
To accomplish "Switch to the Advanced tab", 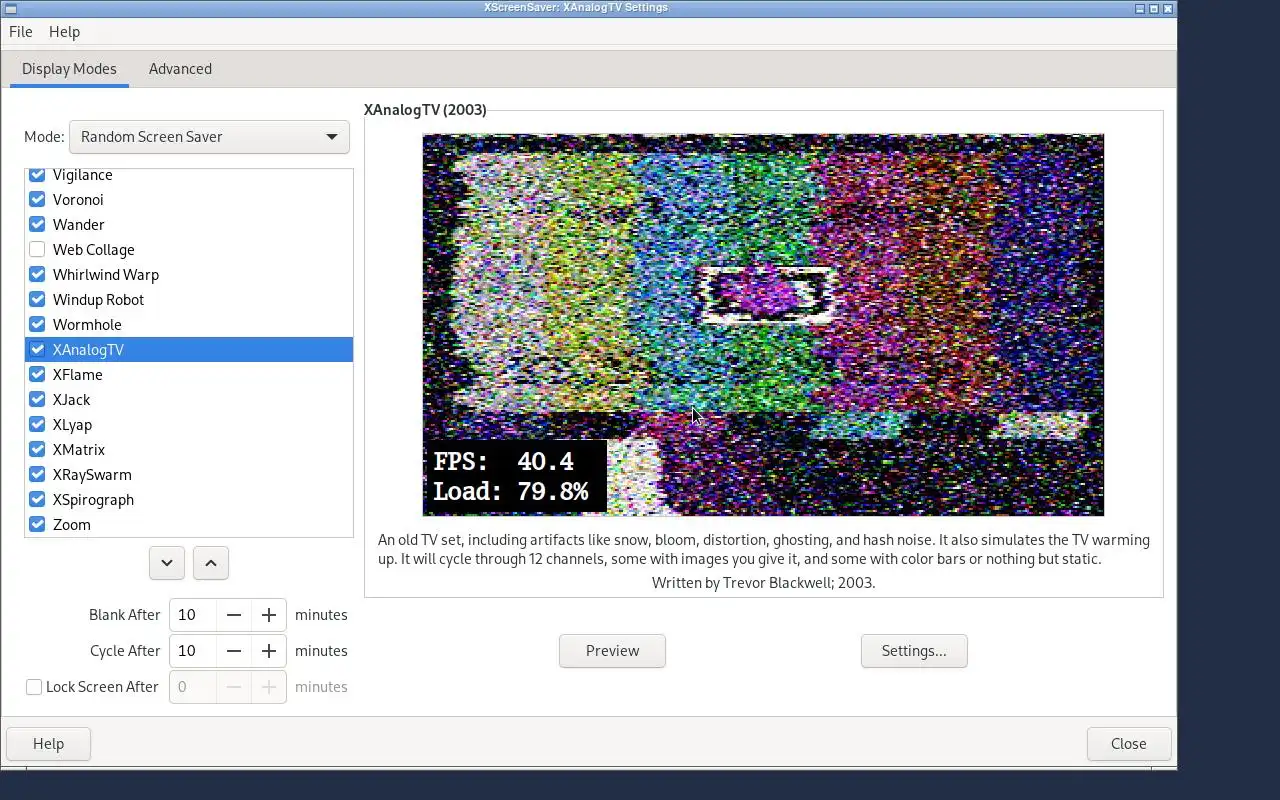I will pyautogui.click(x=180, y=69).
